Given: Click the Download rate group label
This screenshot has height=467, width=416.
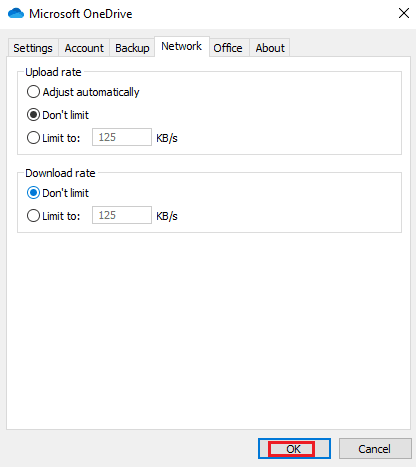Looking at the screenshot, I should [60, 173].
